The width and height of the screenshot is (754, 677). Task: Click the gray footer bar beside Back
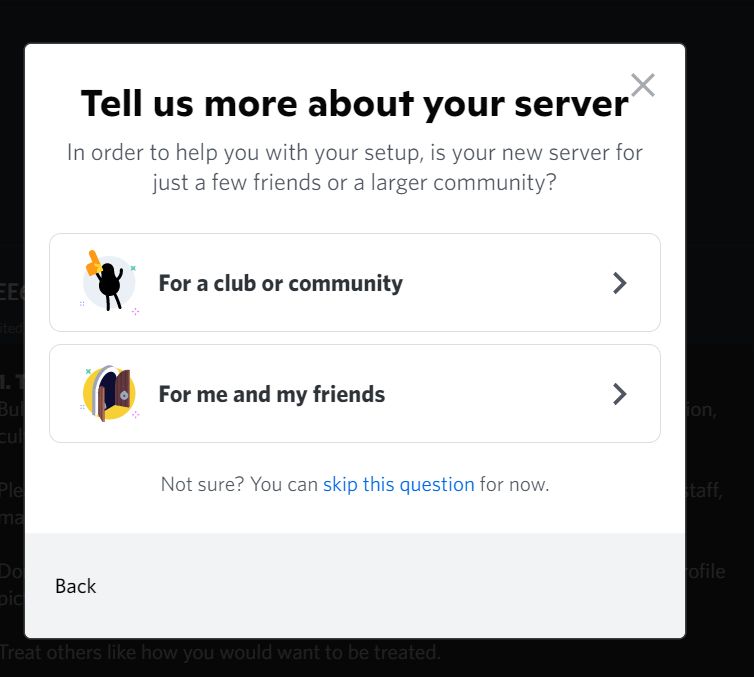[x=385, y=586]
